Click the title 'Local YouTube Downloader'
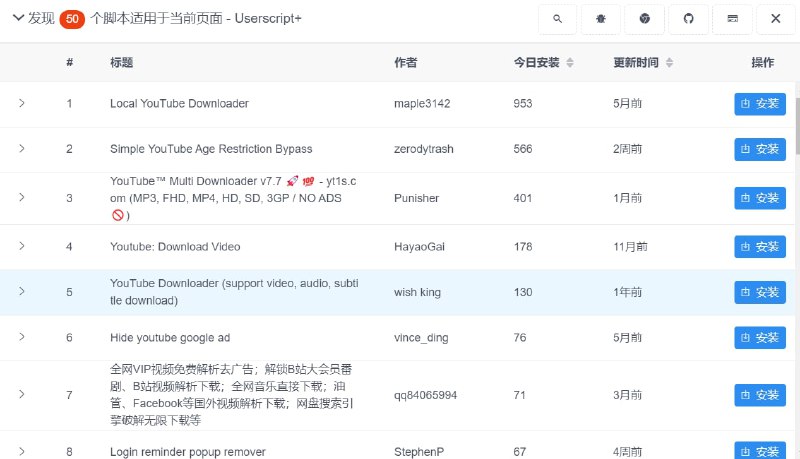The image size is (800, 459). pyautogui.click(x=179, y=104)
